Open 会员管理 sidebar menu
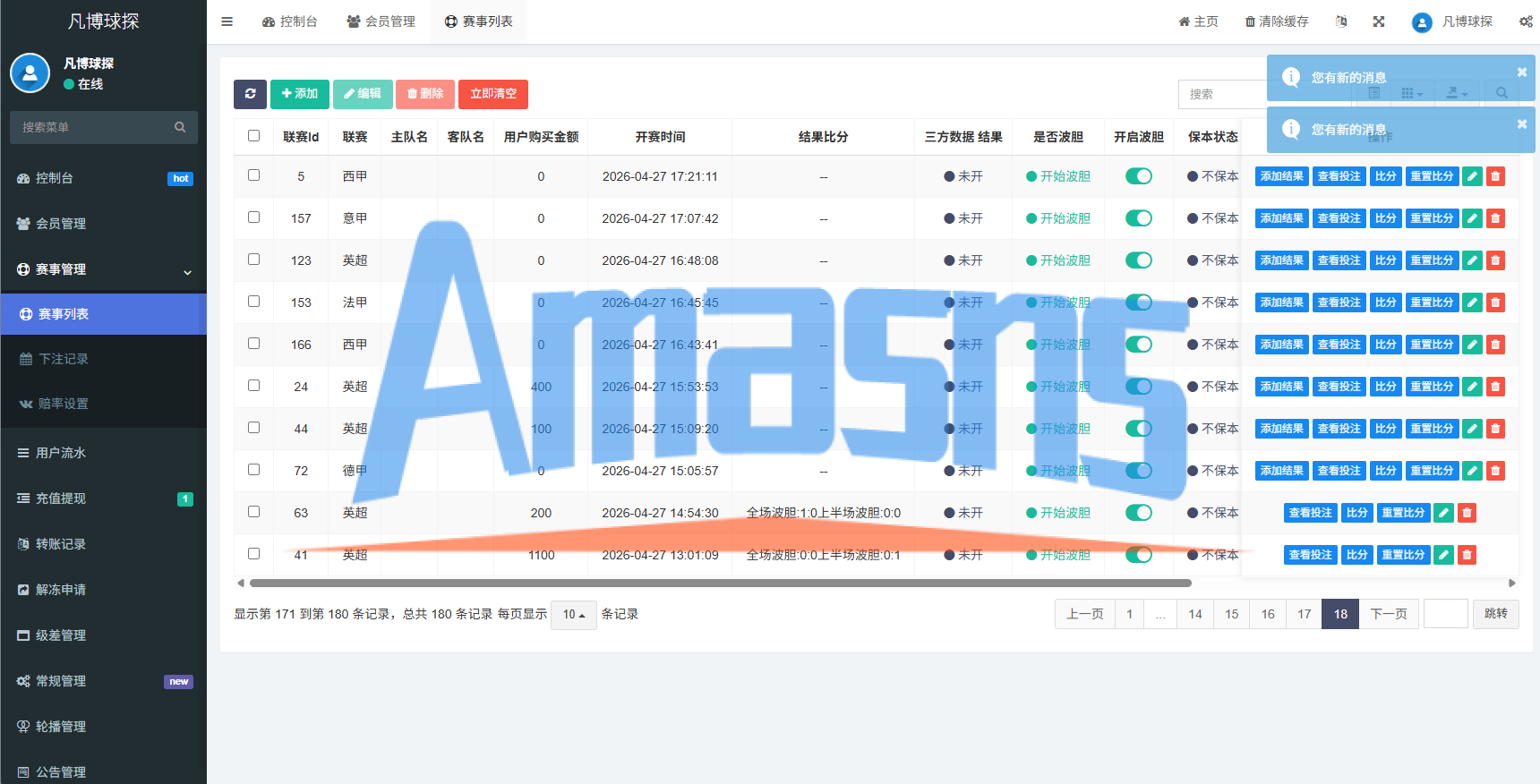Viewport: 1540px width, 784px height. tap(104, 224)
